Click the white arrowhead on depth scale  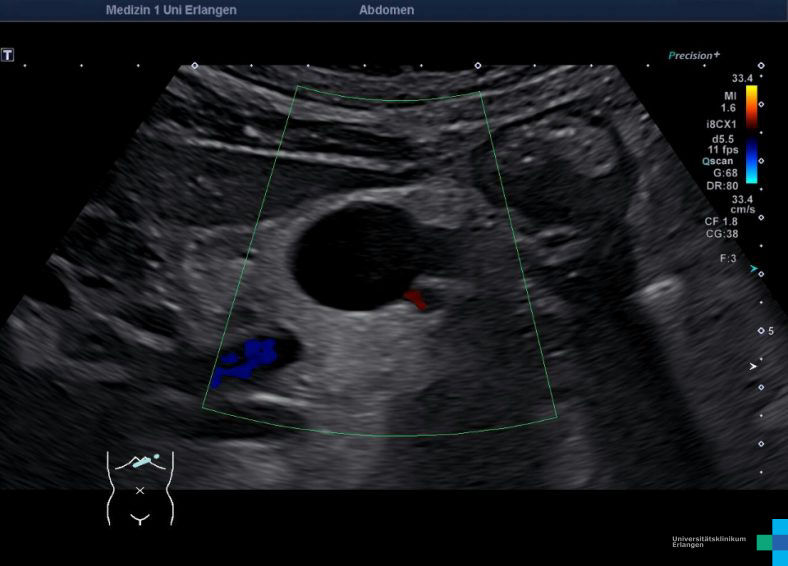[754, 367]
